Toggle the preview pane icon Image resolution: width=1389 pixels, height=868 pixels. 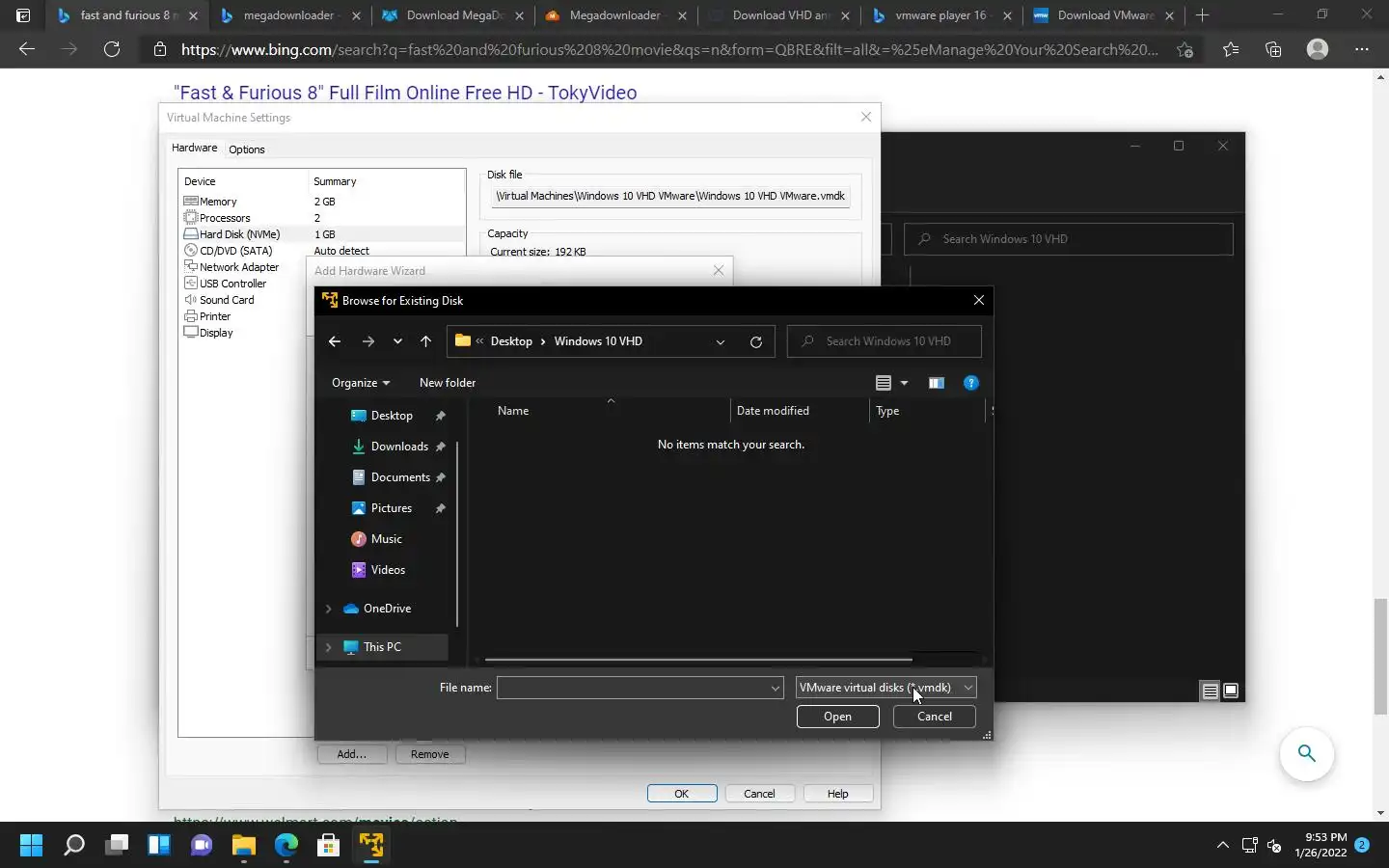pyautogui.click(x=936, y=383)
